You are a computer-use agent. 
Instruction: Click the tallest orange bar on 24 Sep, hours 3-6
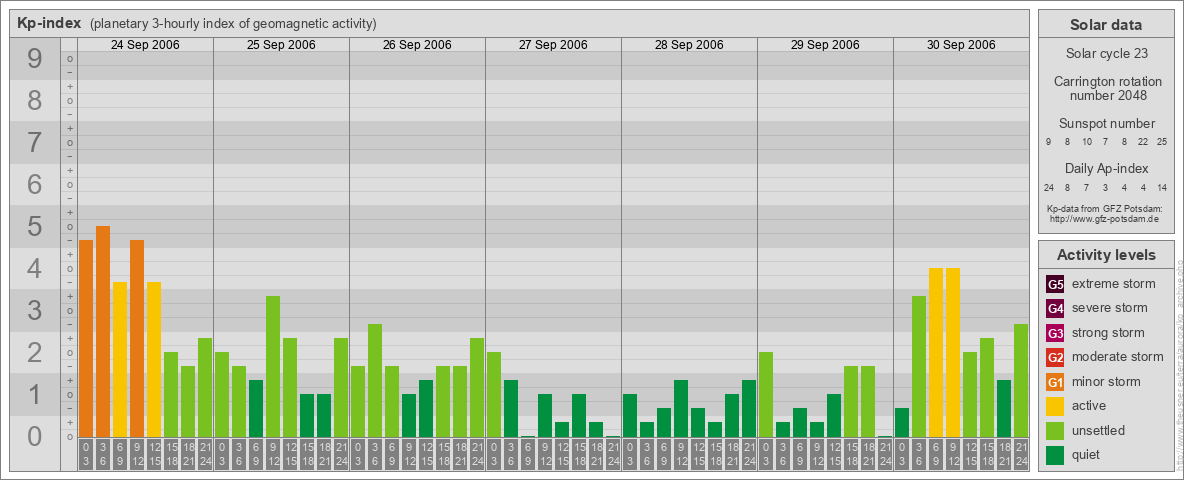[103, 331]
